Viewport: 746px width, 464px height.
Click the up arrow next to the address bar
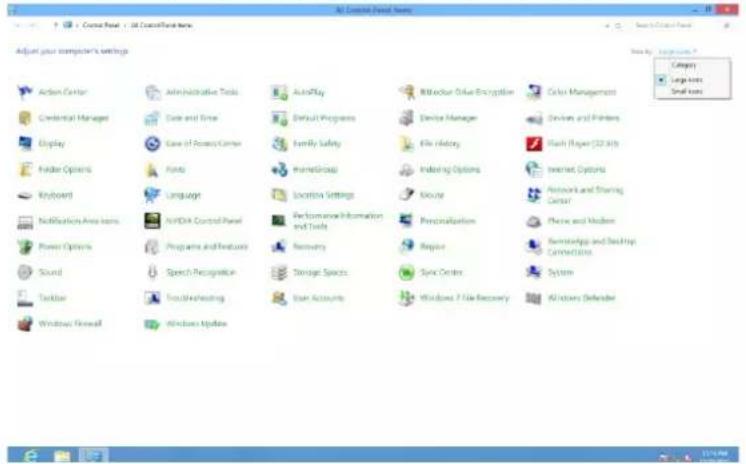(56, 25)
